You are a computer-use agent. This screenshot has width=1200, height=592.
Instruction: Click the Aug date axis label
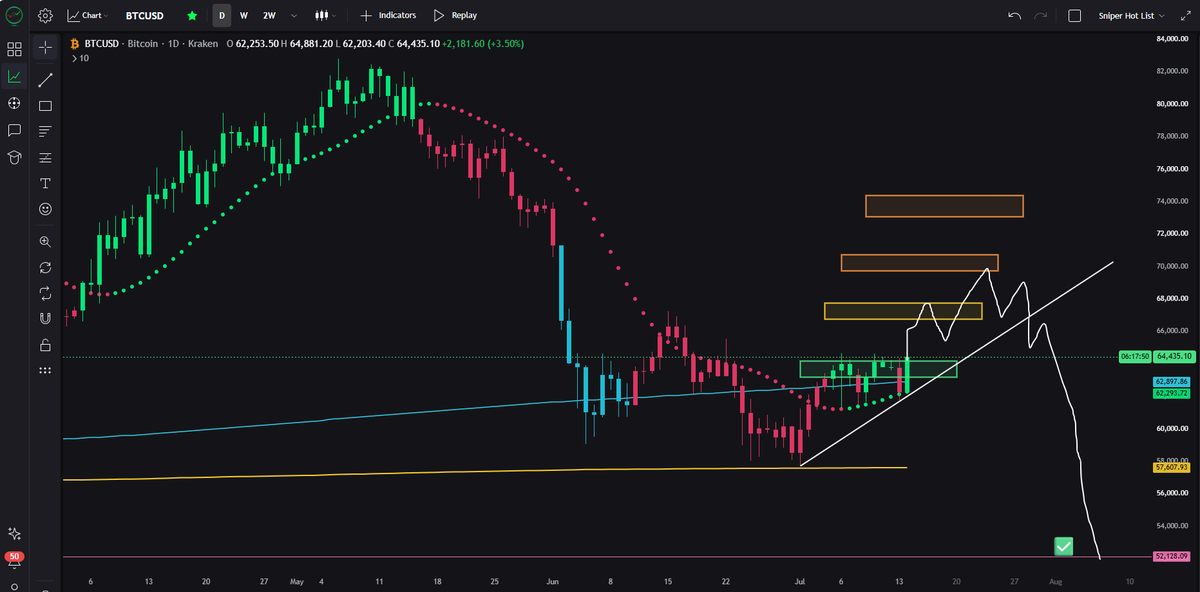[x=1055, y=580]
